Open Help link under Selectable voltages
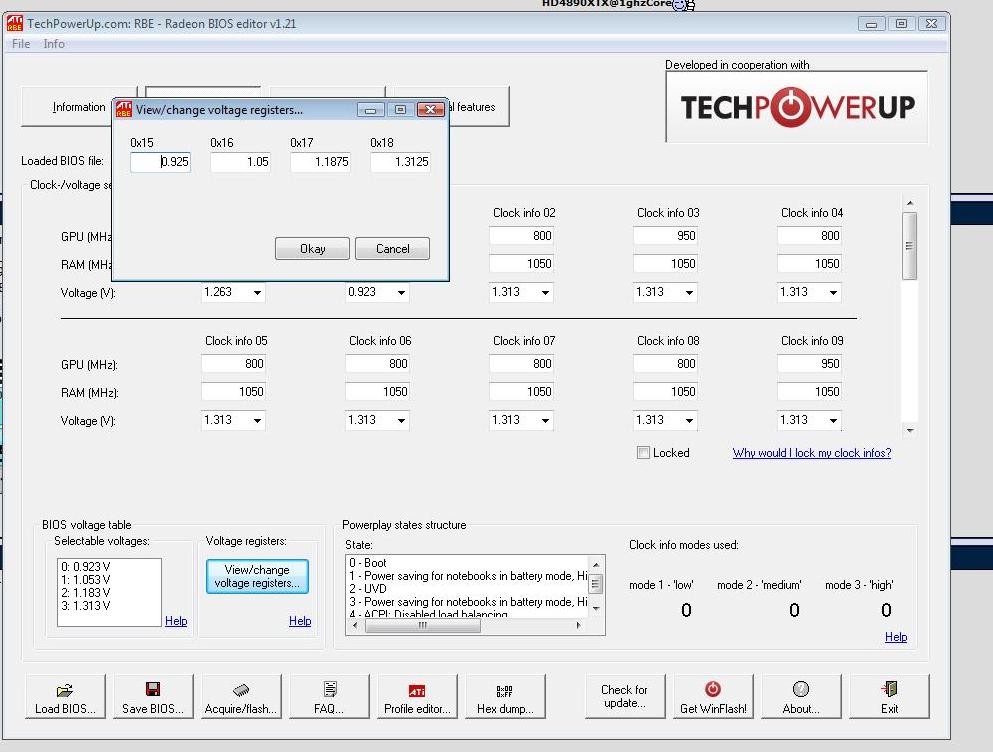The width and height of the screenshot is (993, 752). pyautogui.click(x=176, y=621)
